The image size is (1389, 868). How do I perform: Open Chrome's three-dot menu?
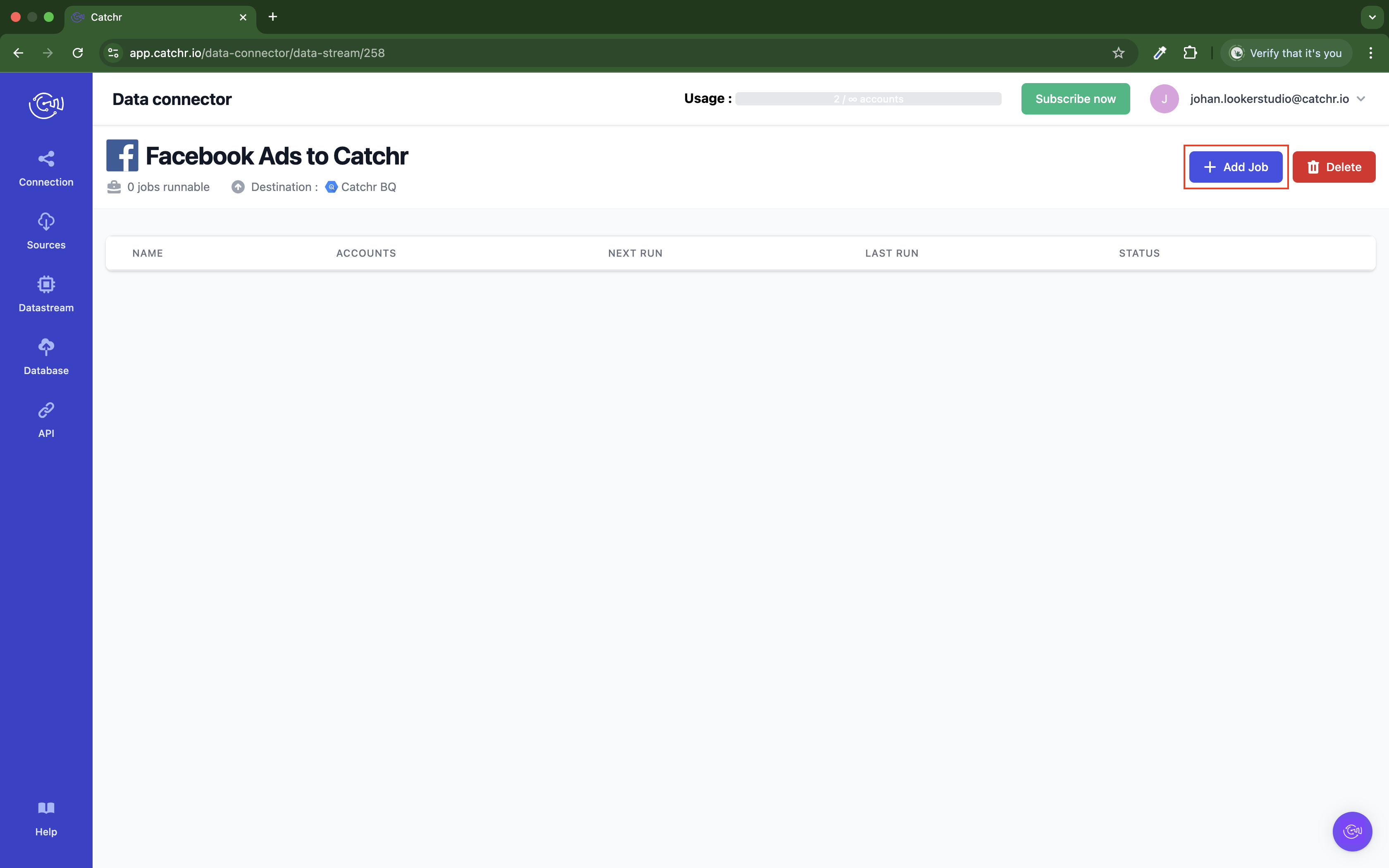pos(1371,53)
